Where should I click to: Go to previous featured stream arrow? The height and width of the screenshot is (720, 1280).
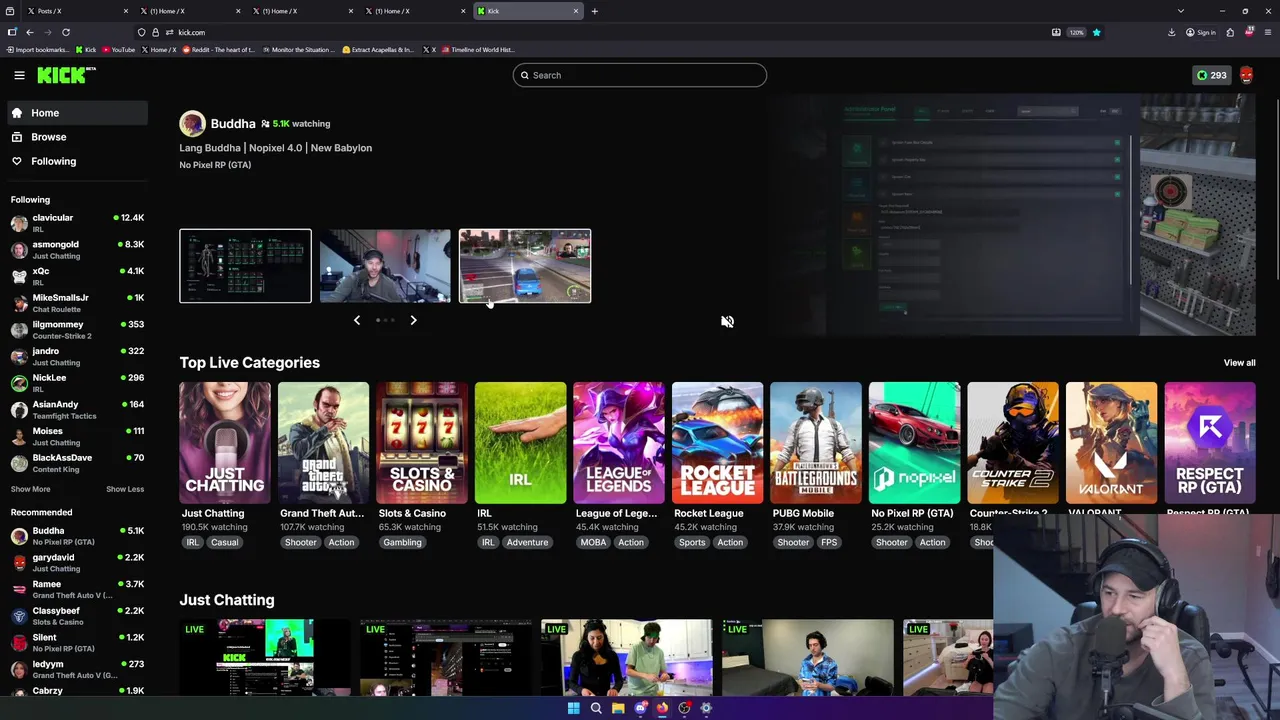(357, 320)
